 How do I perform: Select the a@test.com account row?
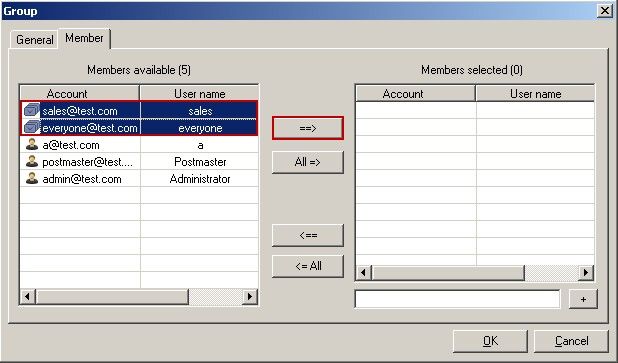point(139,145)
